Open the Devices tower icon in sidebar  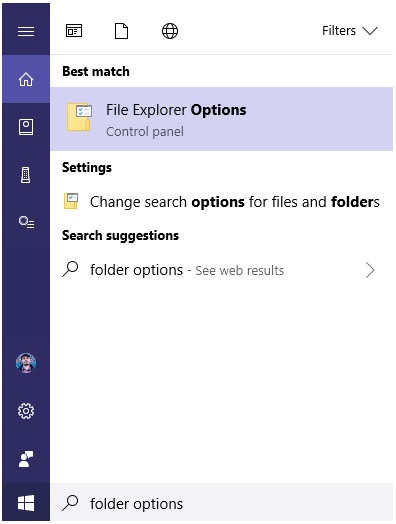coord(26,175)
